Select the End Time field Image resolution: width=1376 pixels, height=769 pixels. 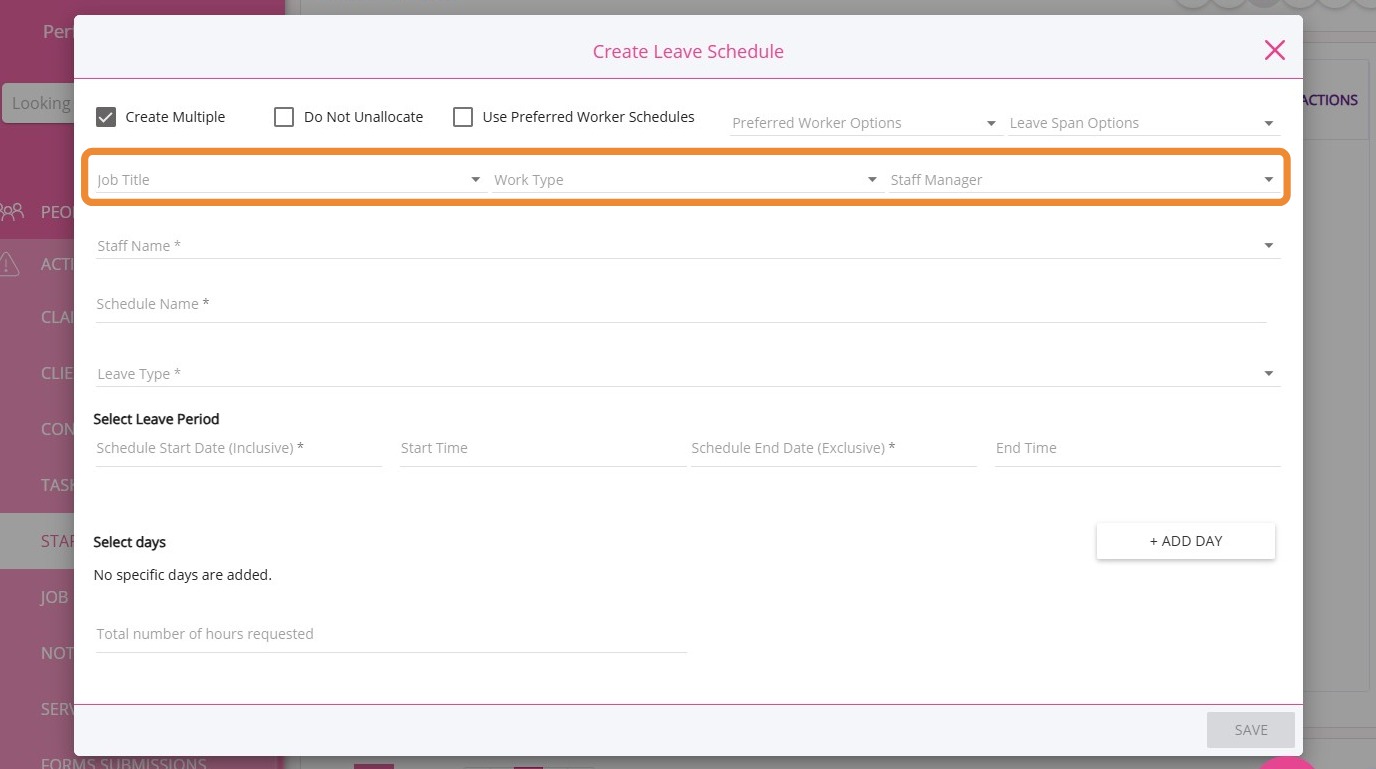click(1138, 448)
